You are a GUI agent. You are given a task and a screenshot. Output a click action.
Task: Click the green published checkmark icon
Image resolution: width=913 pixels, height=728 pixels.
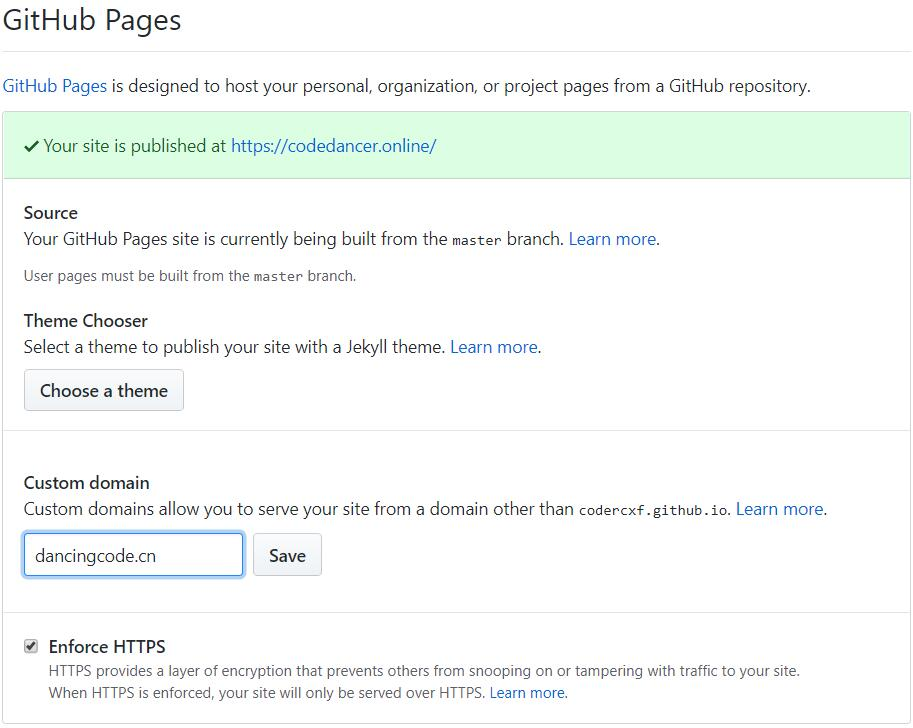(31, 146)
